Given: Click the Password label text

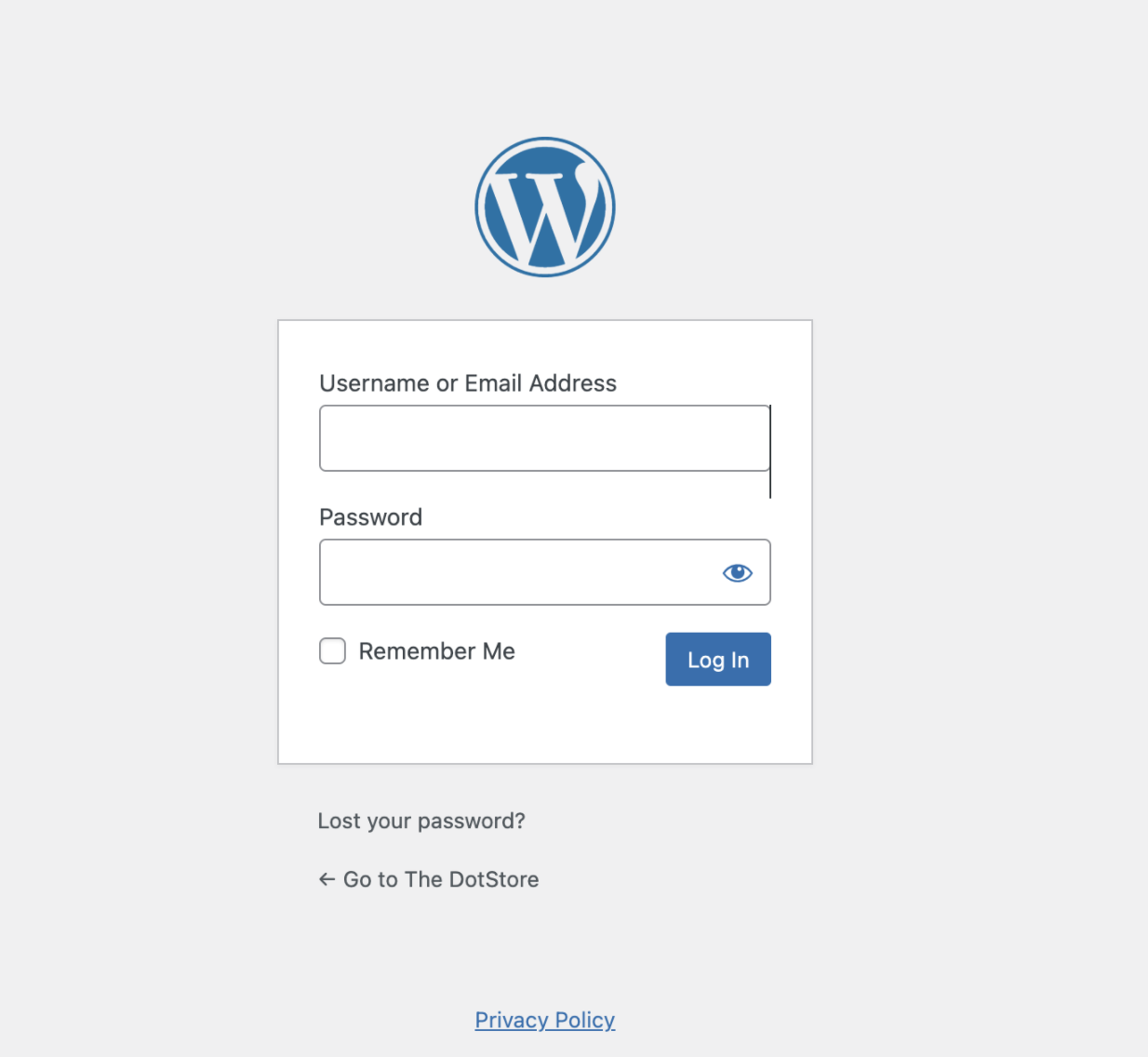Looking at the screenshot, I should click(370, 517).
